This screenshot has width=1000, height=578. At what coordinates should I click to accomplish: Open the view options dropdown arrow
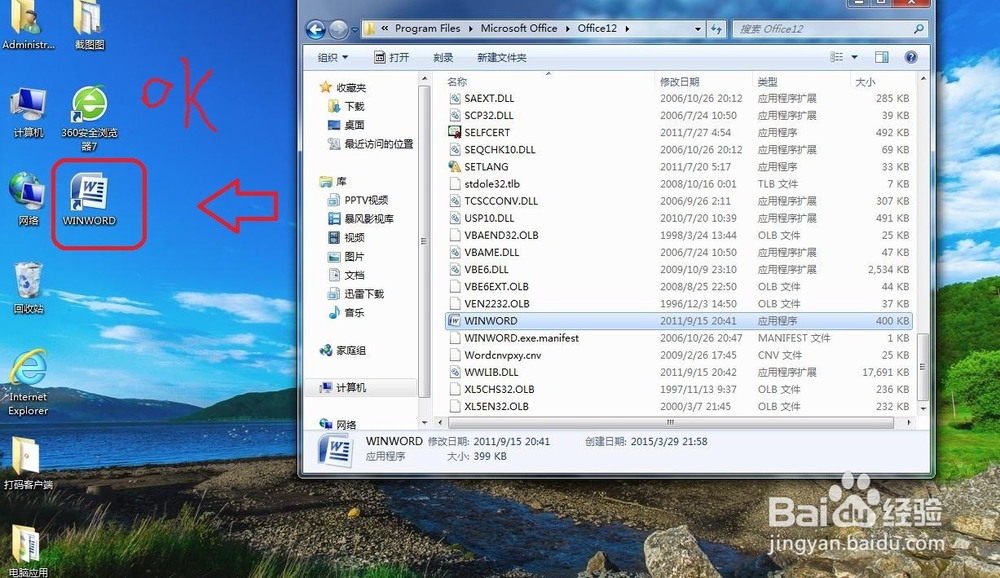coord(855,57)
